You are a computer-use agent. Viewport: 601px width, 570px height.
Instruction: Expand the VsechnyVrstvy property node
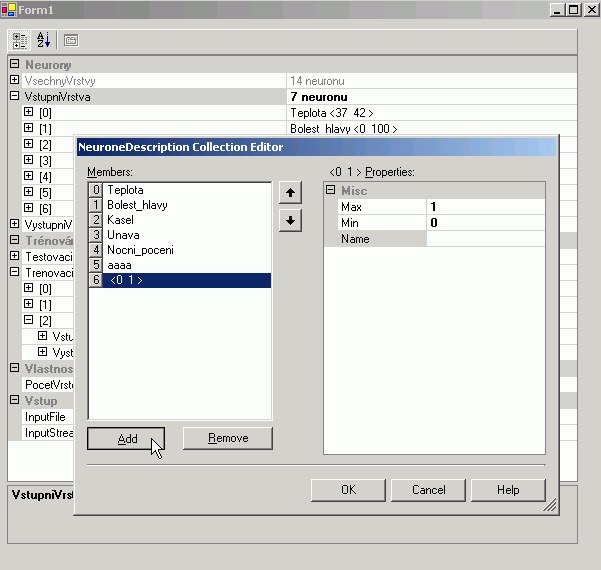pos(14,80)
